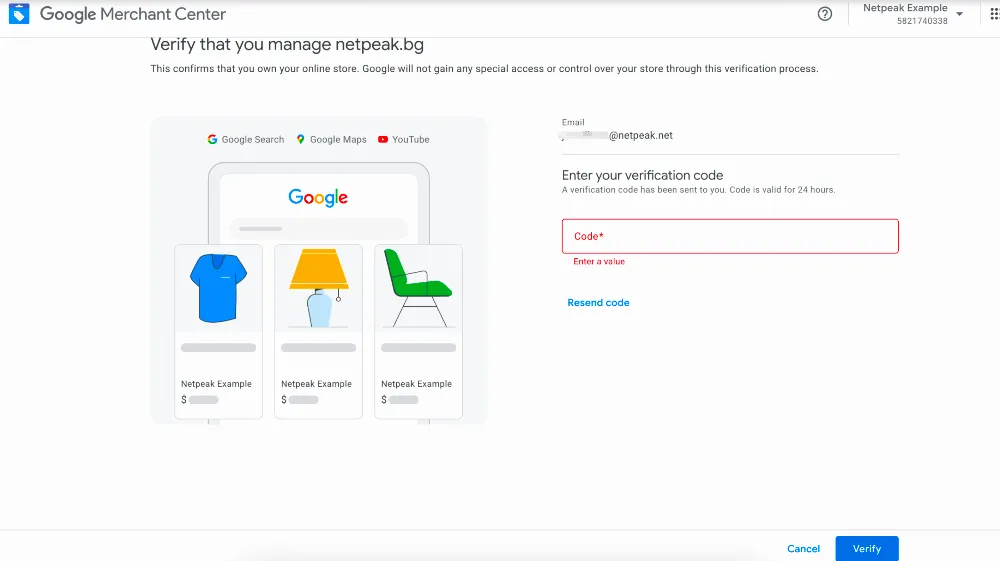This screenshot has height=561, width=1000.
Task: Click account ID 5821740338 text
Action: 922,21
